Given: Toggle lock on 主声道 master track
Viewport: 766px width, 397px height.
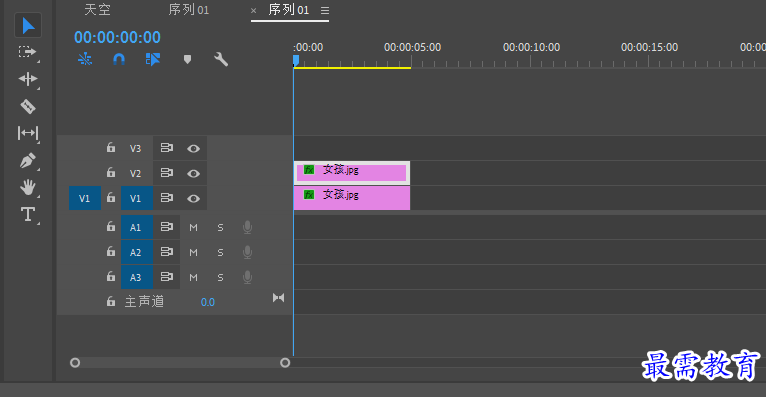Looking at the screenshot, I should [111, 301].
